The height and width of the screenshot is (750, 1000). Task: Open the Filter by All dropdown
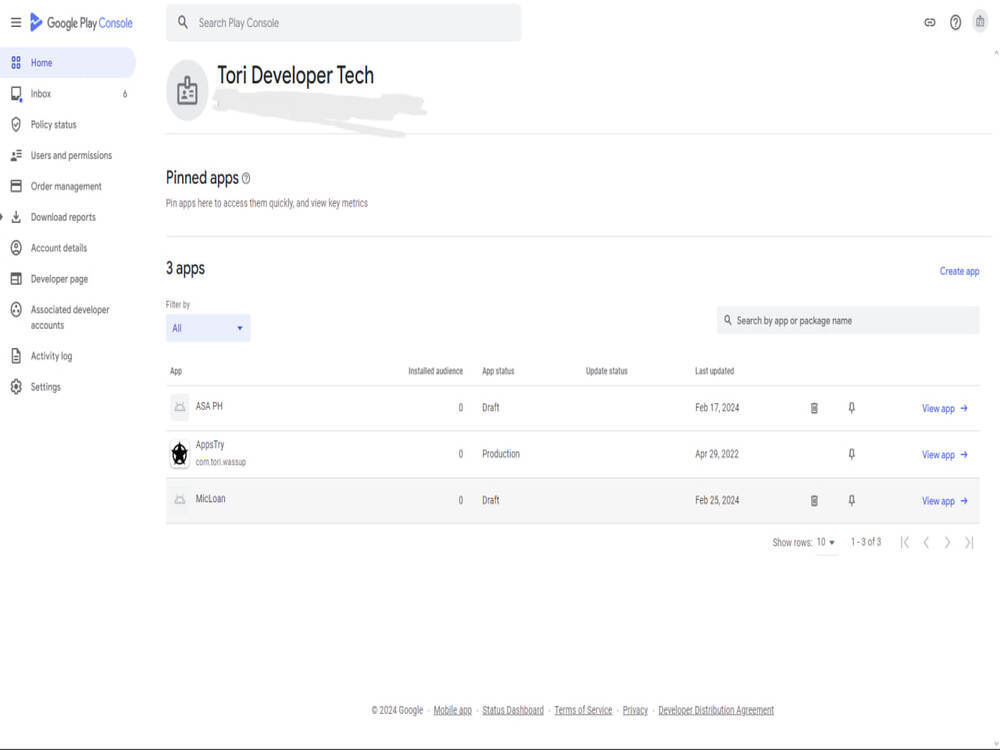coord(207,327)
